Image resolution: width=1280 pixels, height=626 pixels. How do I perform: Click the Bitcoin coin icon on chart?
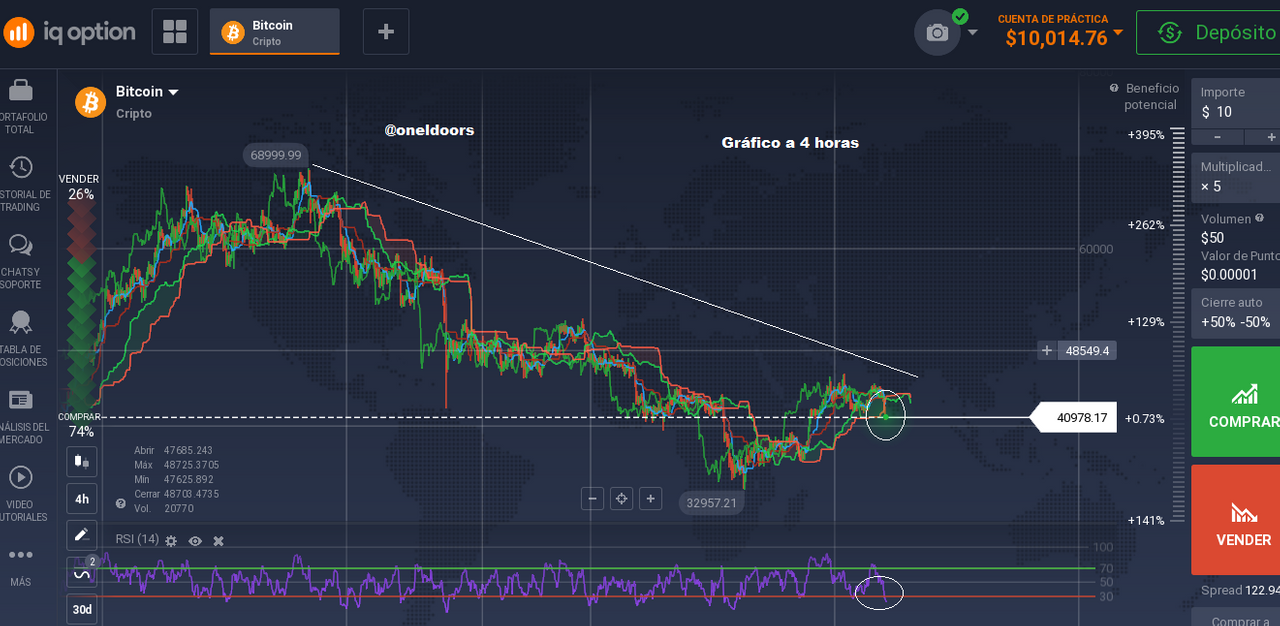point(91,101)
